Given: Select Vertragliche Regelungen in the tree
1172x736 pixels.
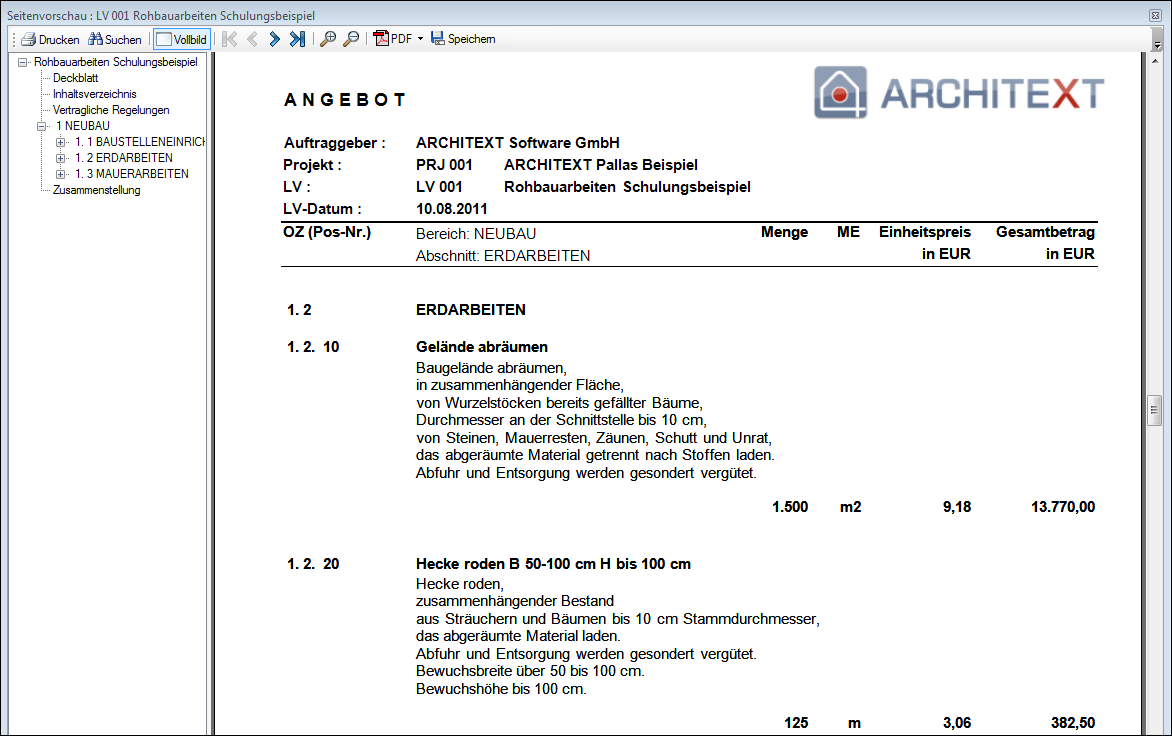Looking at the screenshot, I should click(x=111, y=110).
